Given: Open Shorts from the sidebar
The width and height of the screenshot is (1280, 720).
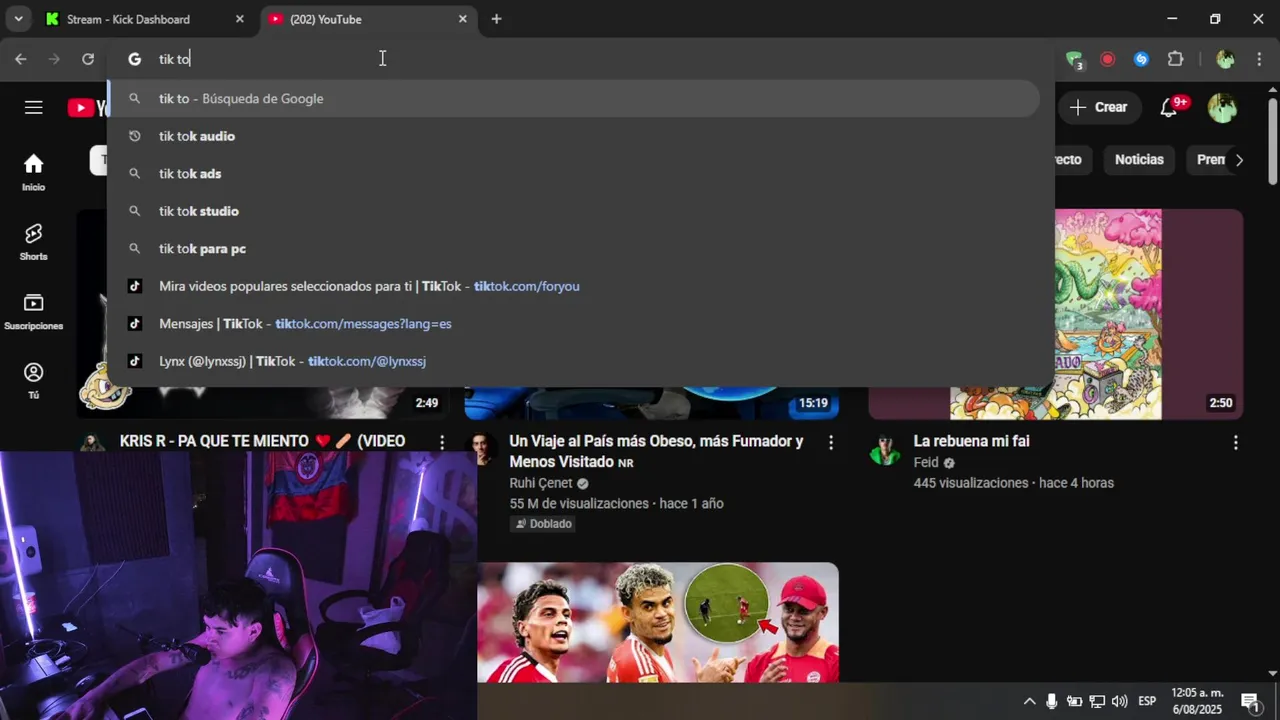Looking at the screenshot, I should (34, 241).
